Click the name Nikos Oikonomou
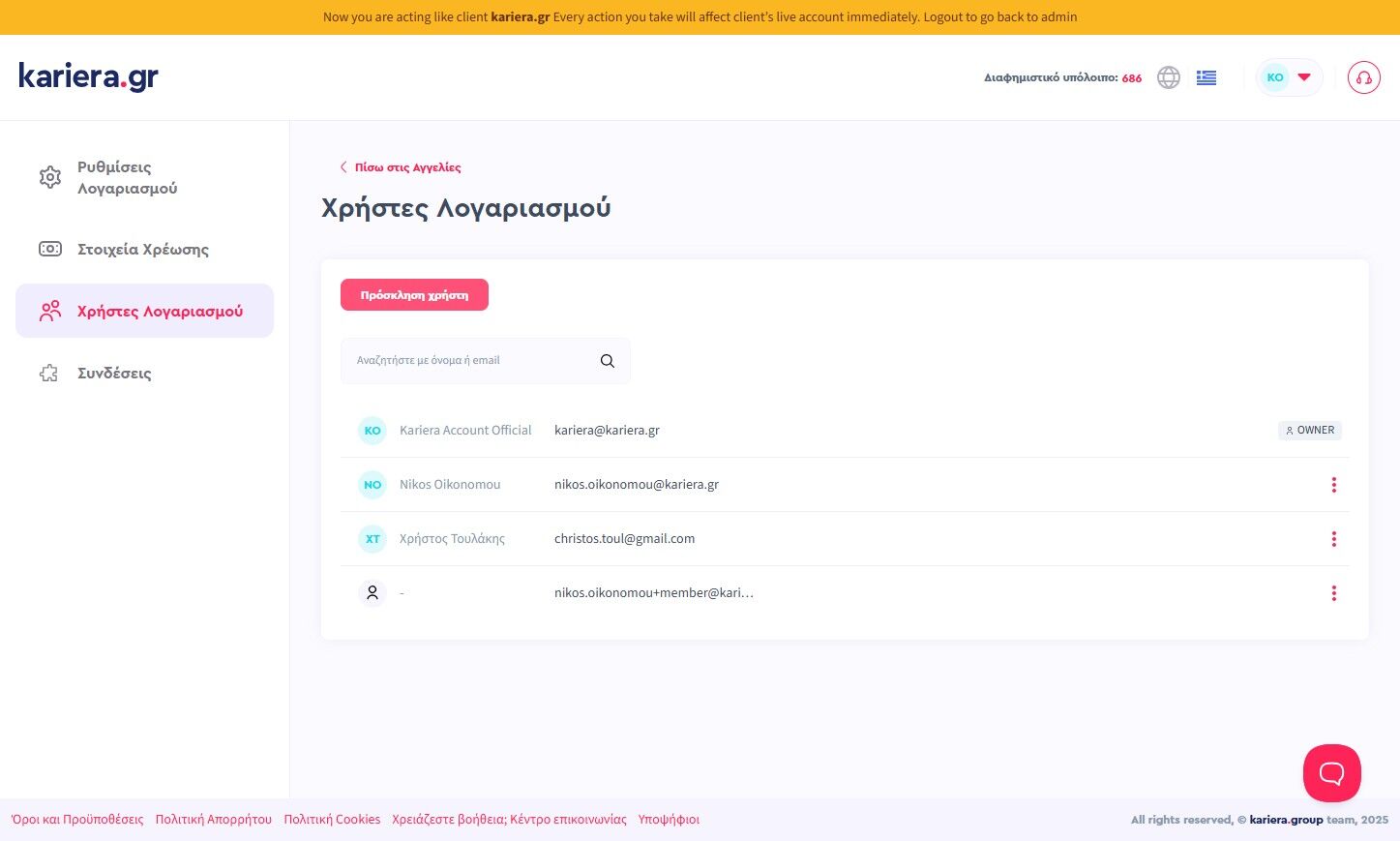Screen dimensions: 1400x841 pyautogui.click(x=450, y=485)
